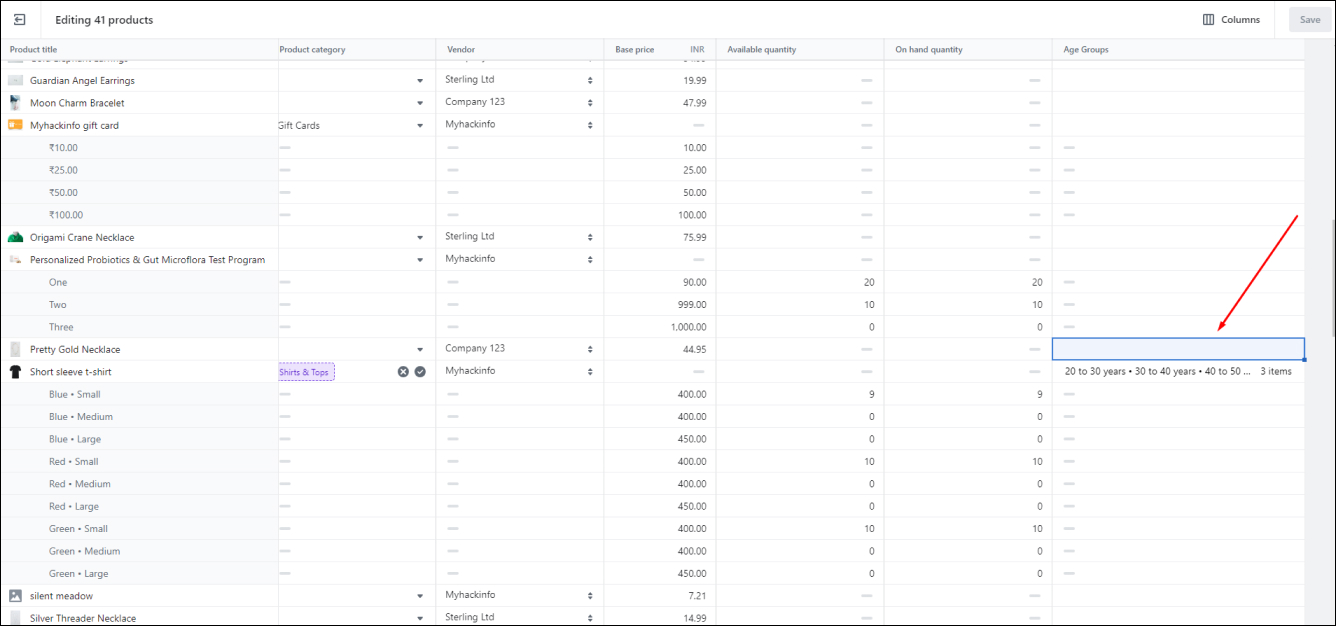
Task: Click the Moon Charm Bracelet product image
Action: (15, 102)
